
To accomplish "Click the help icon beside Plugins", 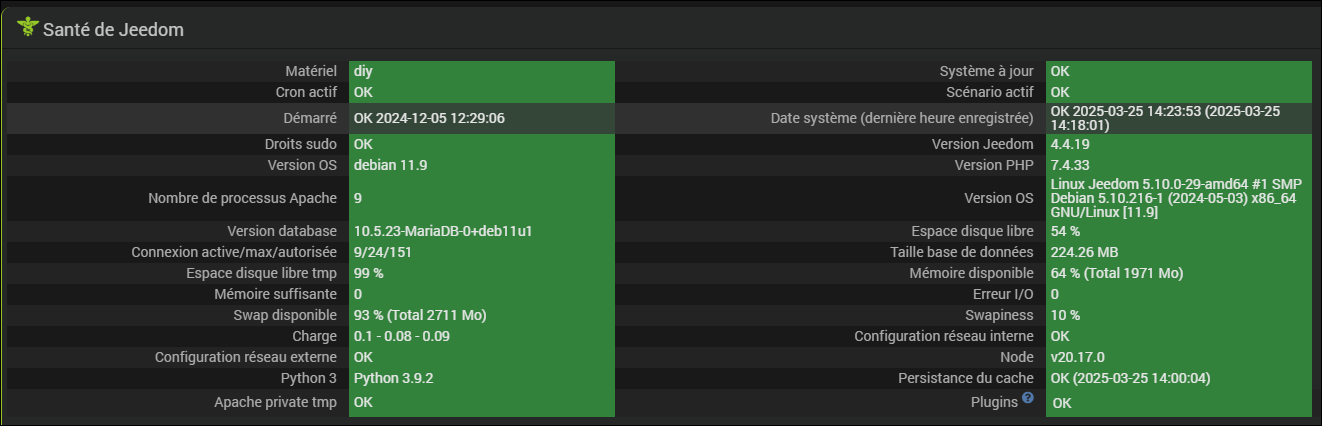I will [1027, 398].
